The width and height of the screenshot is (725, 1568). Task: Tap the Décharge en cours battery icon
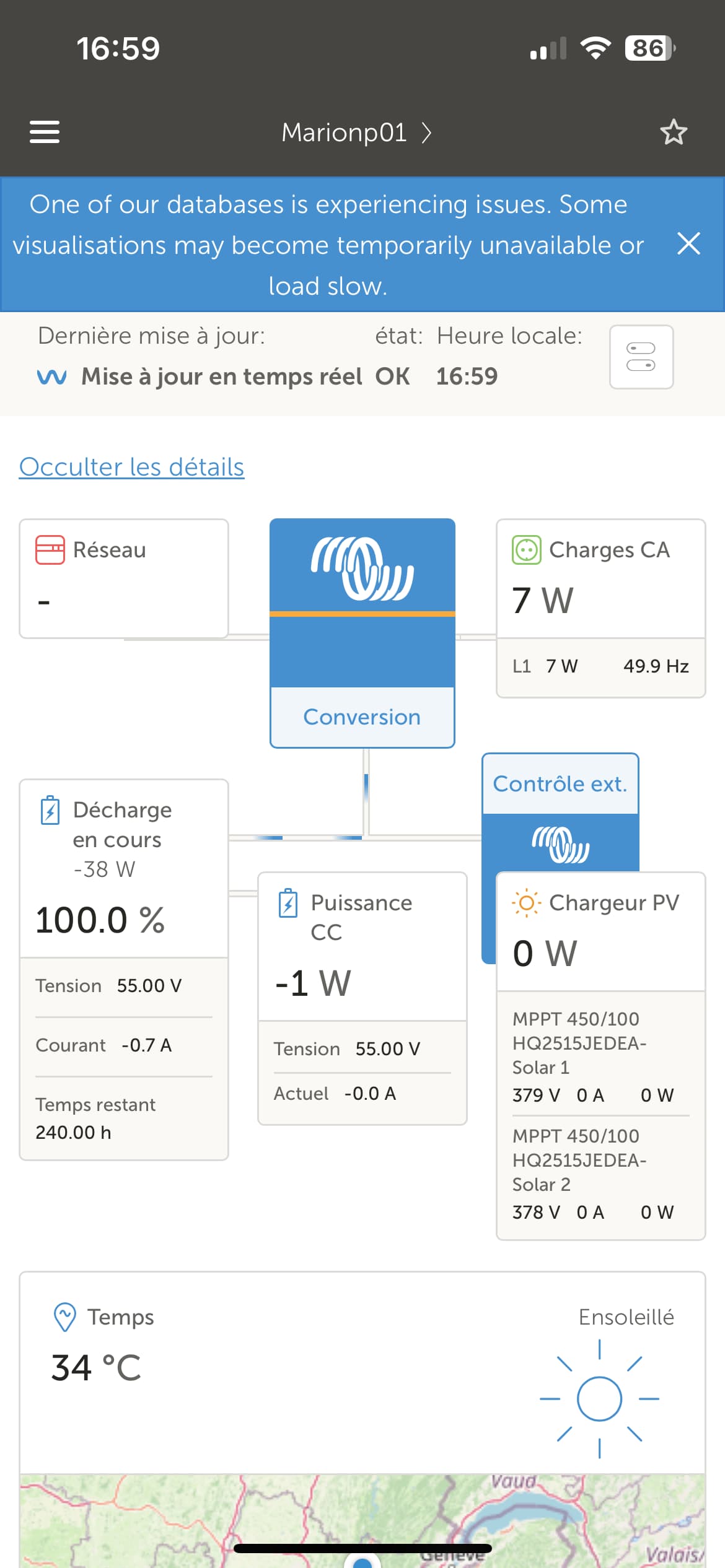(x=50, y=810)
